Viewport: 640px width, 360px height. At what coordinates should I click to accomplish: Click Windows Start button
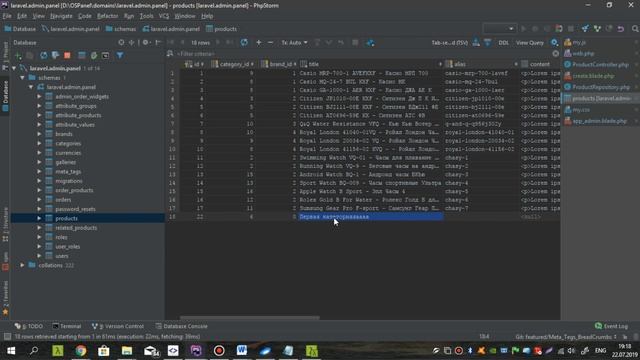click(11, 351)
